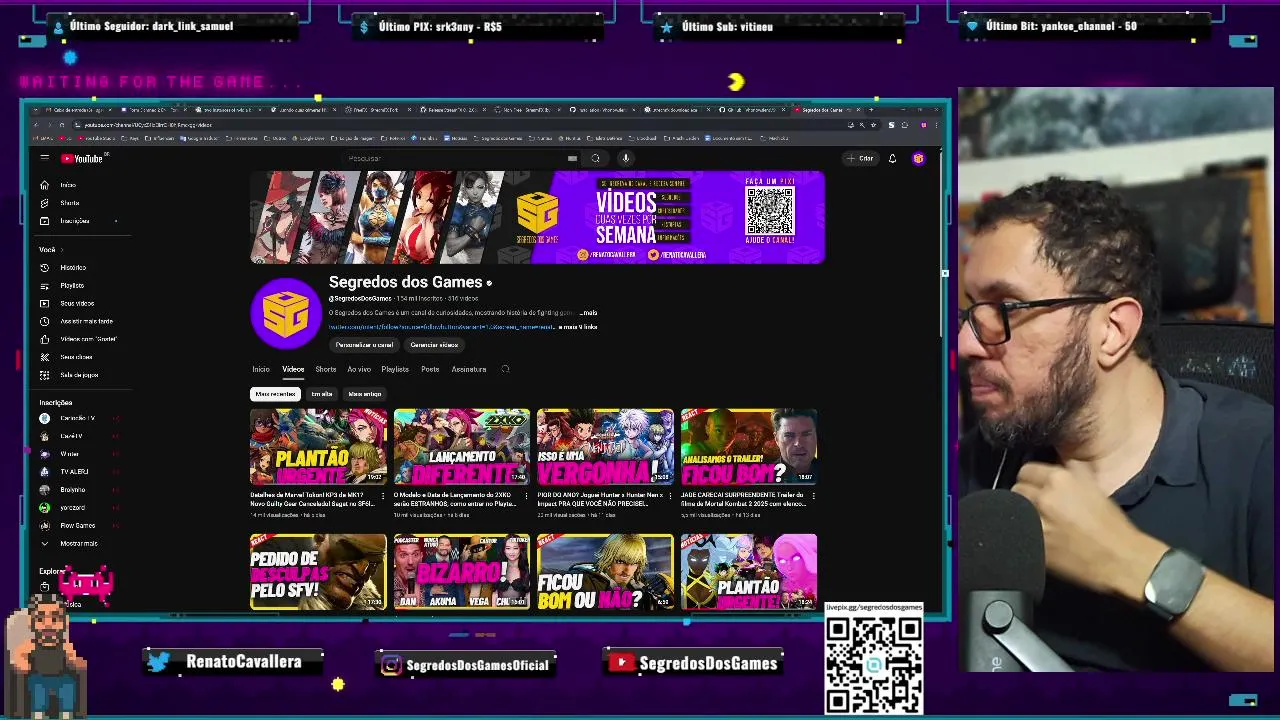This screenshot has width=1280, height=720.
Task: Open the Criar dropdown button
Action: [860, 158]
